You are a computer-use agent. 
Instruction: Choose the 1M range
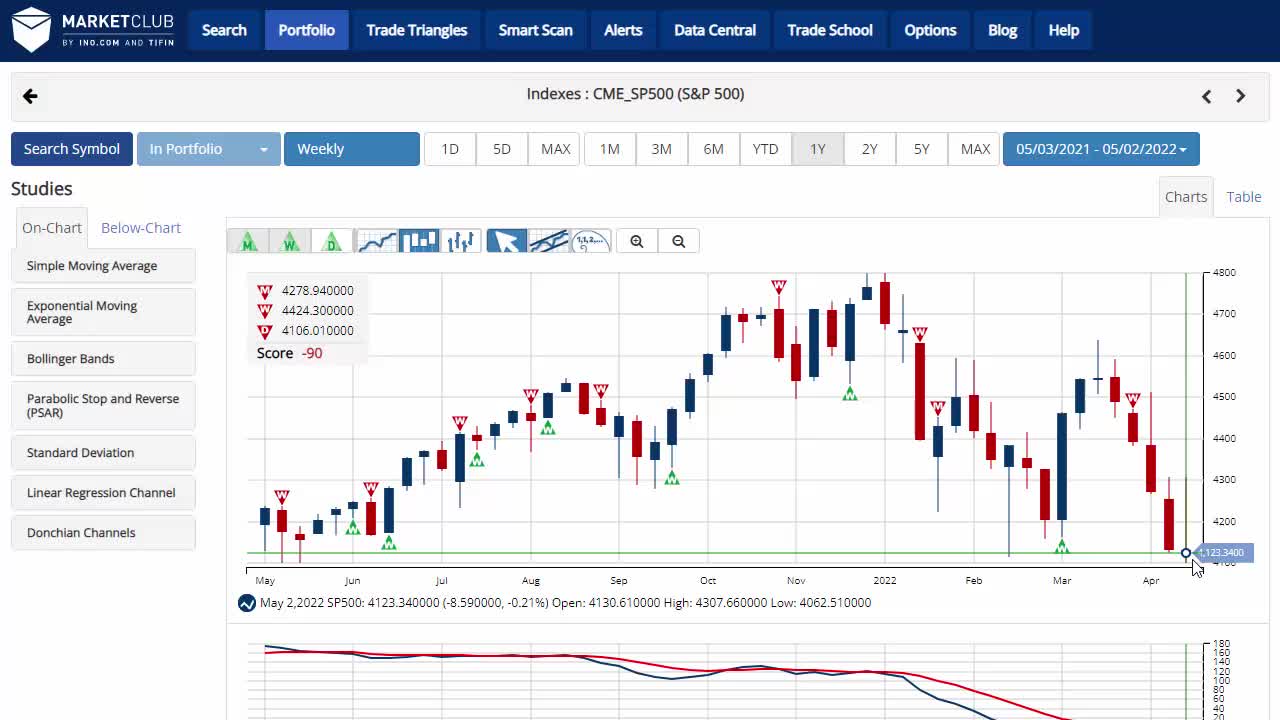(610, 149)
